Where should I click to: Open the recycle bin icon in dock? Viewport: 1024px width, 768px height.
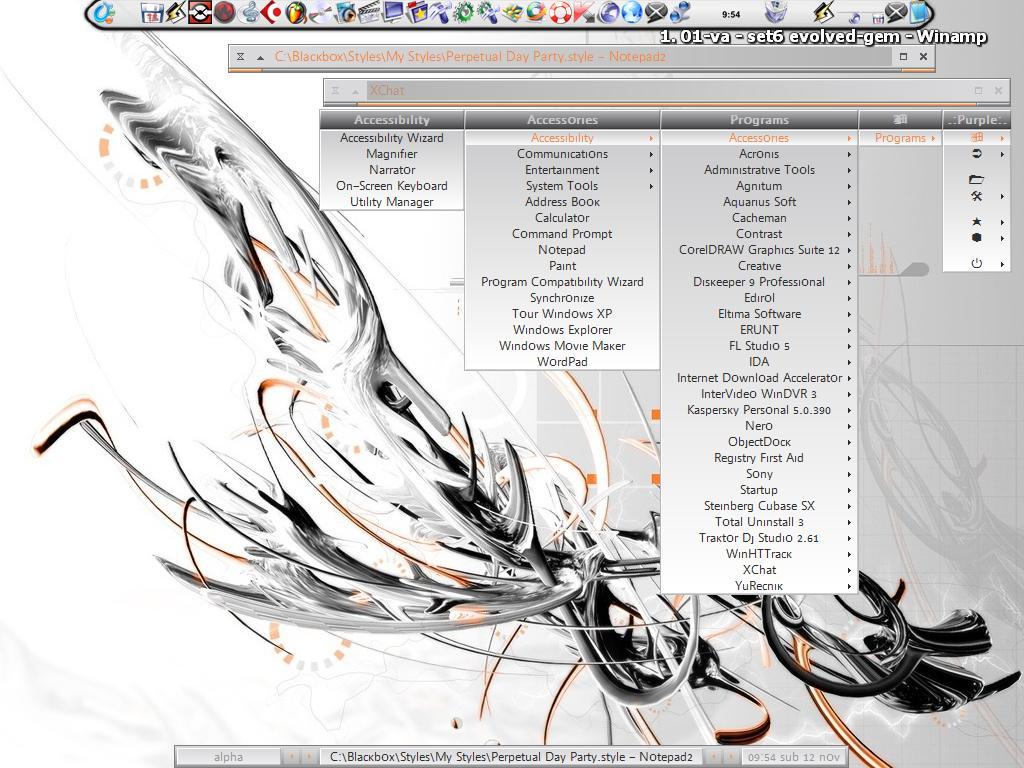[x=775, y=12]
